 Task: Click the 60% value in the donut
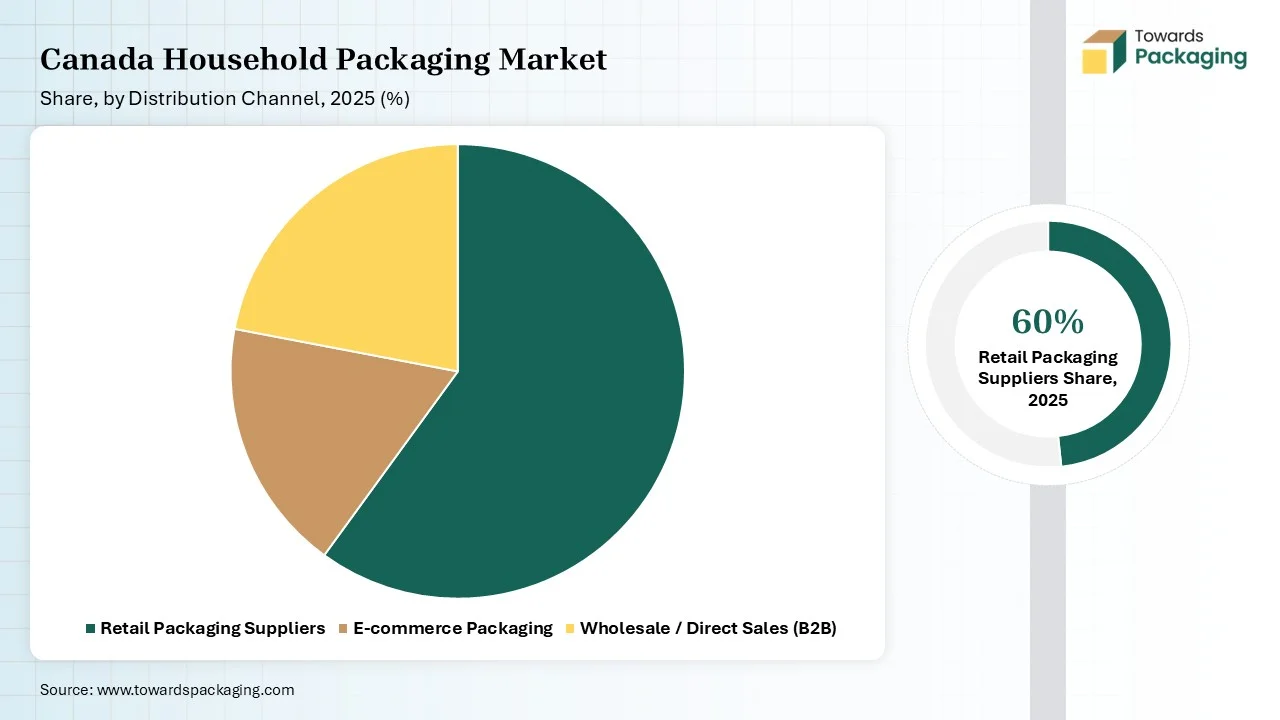coord(1047,322)
